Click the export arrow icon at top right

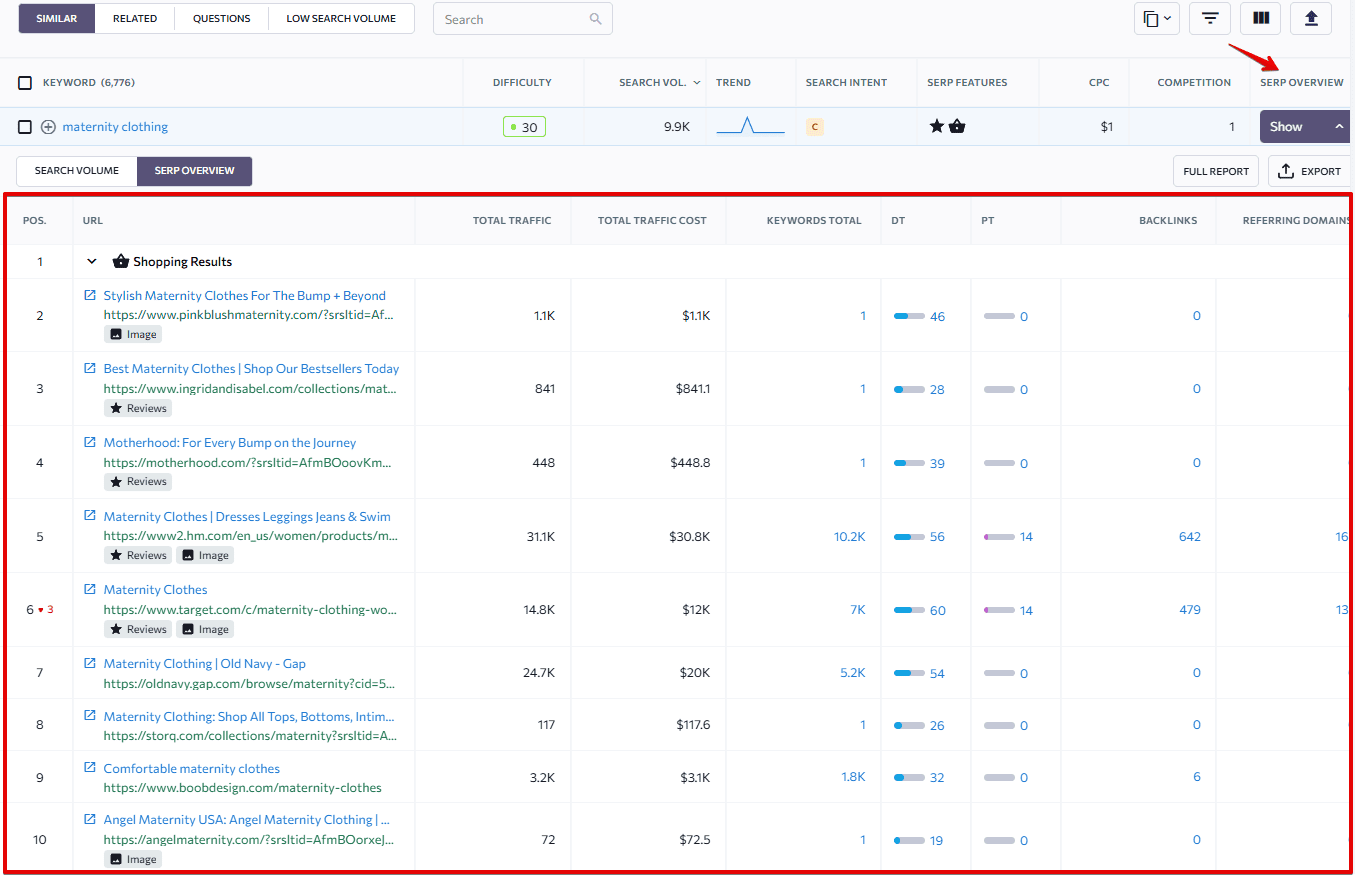(x=1311, y=18)
